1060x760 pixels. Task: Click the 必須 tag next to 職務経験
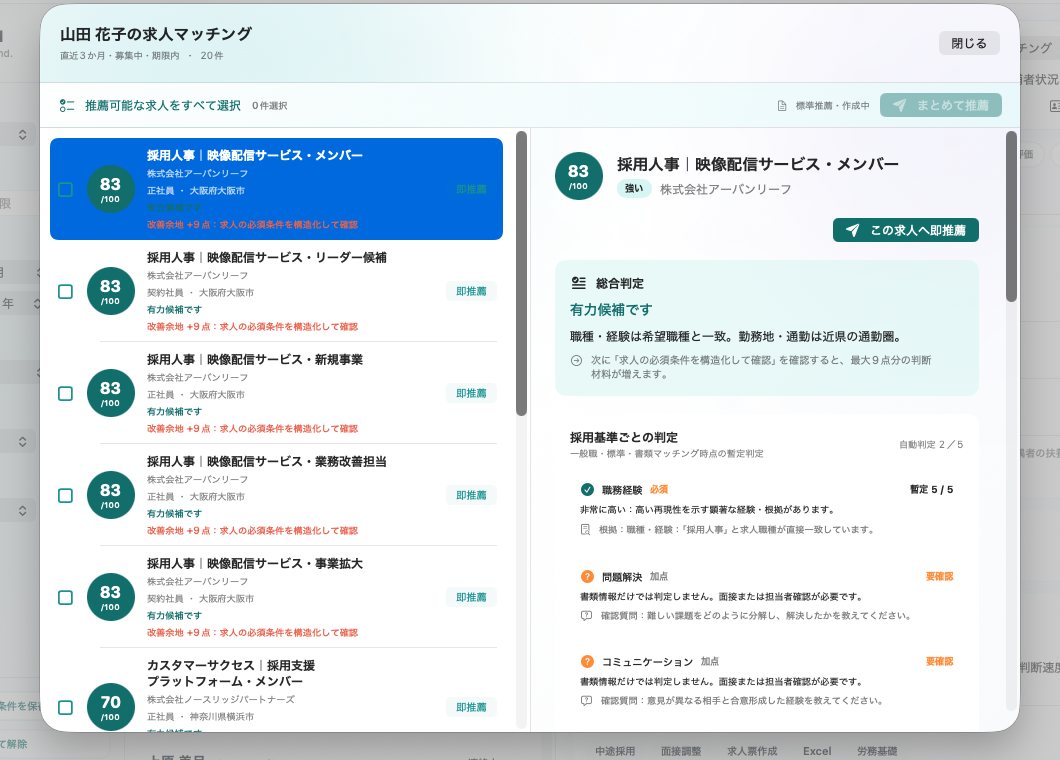point(659,490)
